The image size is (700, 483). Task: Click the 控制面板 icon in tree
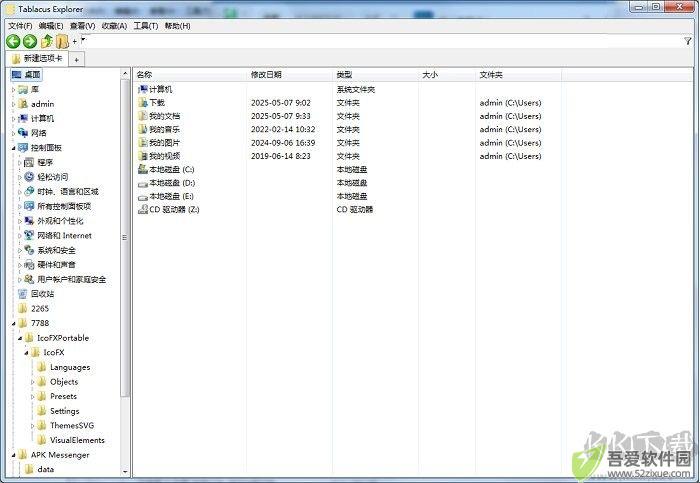(23, 148)
